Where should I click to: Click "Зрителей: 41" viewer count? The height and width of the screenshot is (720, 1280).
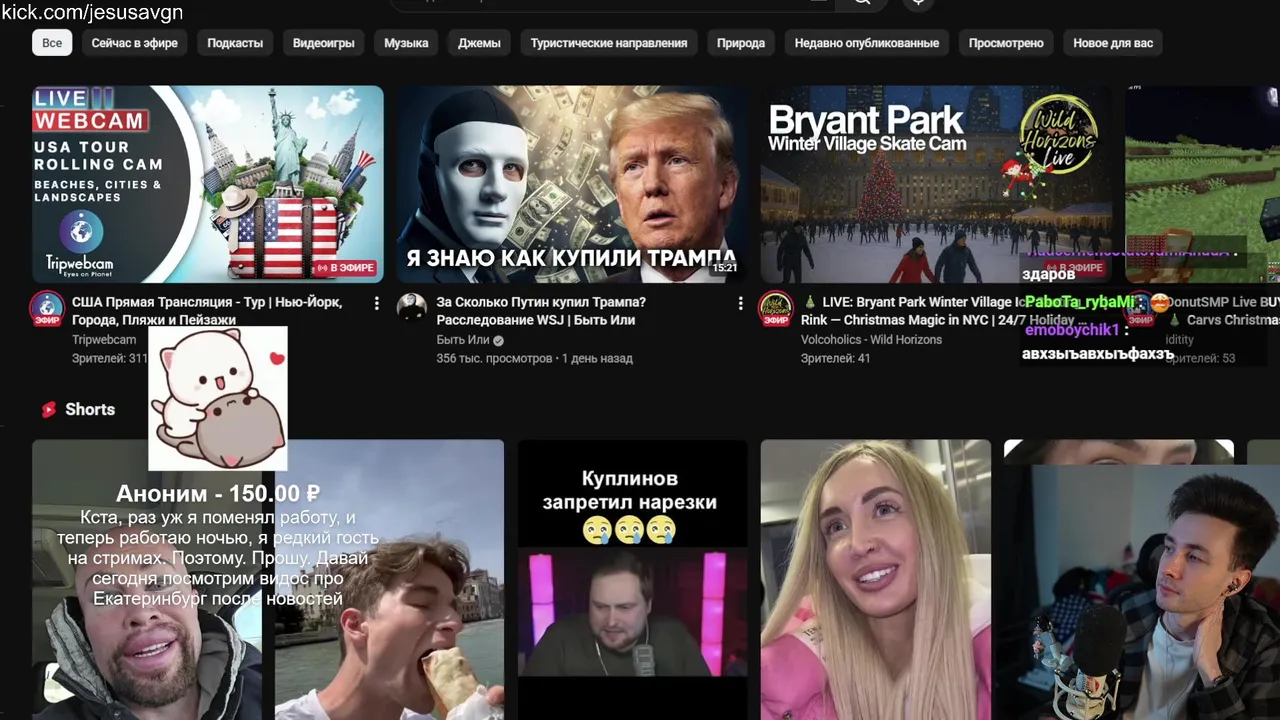(x=835, y=358)
